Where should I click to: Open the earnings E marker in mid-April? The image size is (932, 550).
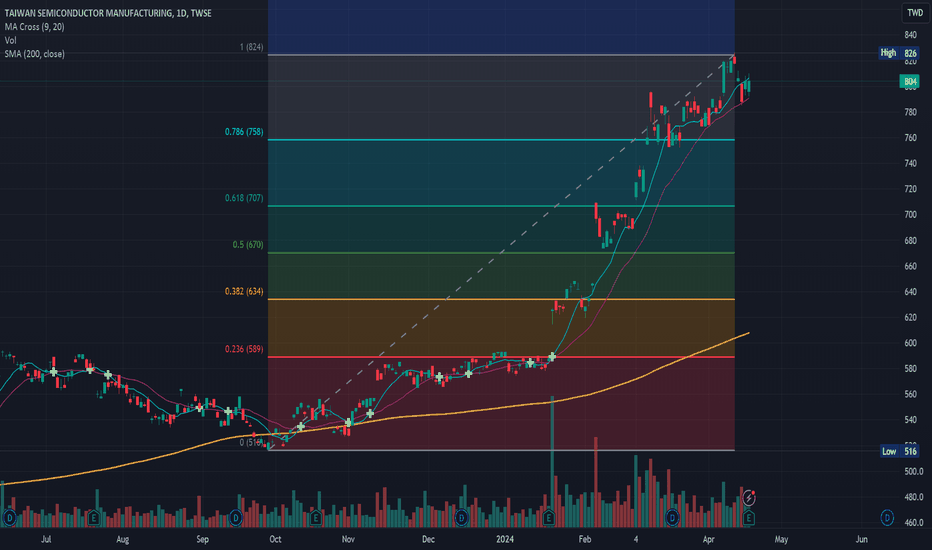tap(748, 518)
